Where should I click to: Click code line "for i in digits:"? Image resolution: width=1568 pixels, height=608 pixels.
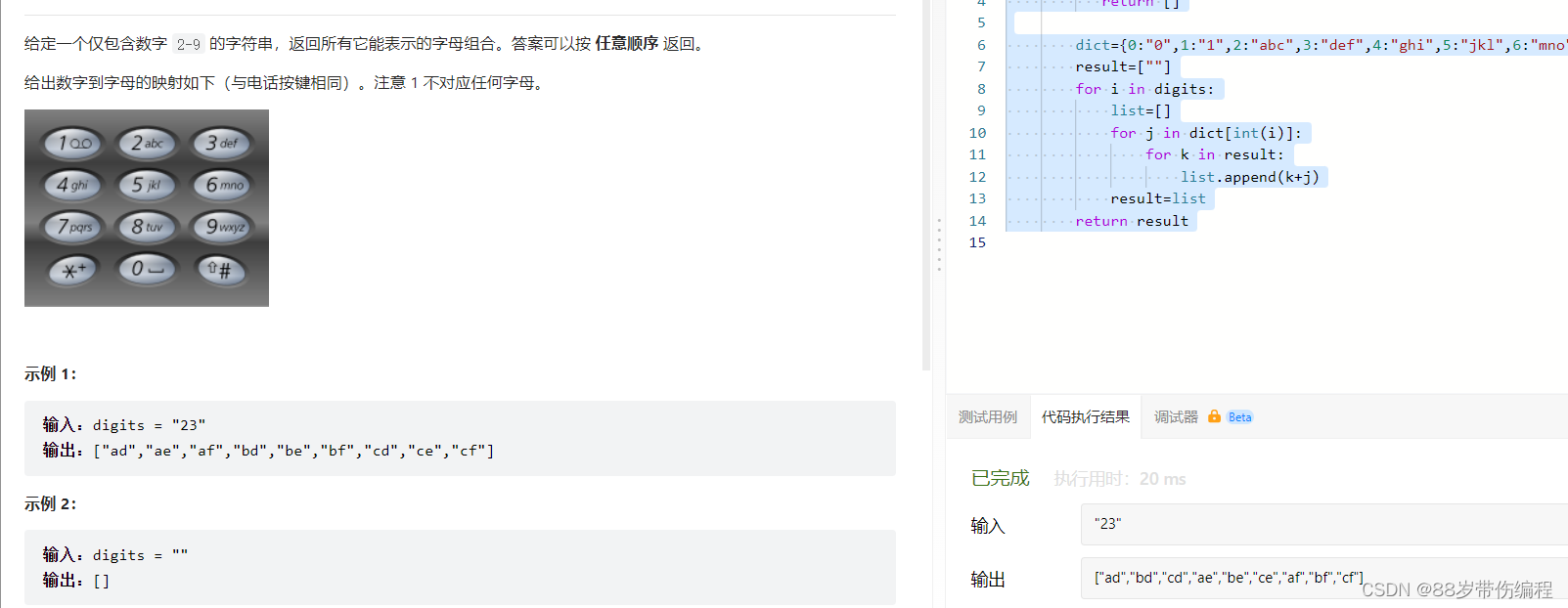1144,89
